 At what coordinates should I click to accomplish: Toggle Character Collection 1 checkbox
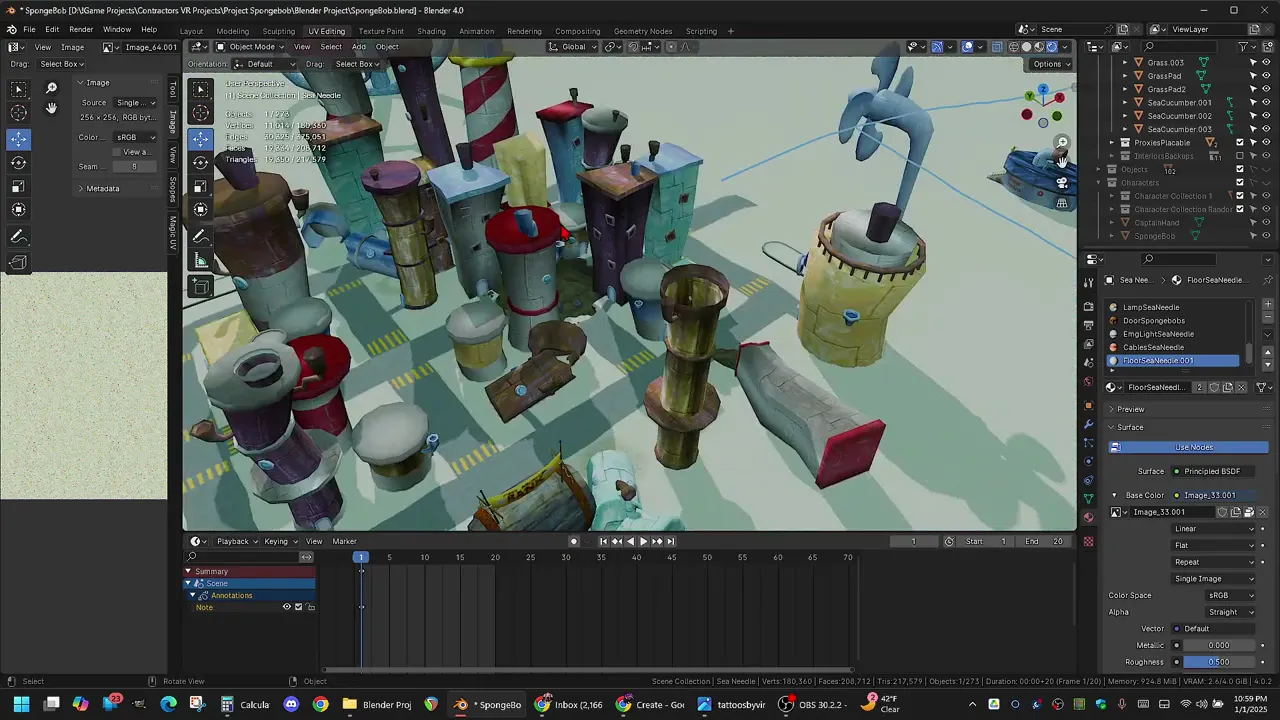click(x=1240, y=196)
